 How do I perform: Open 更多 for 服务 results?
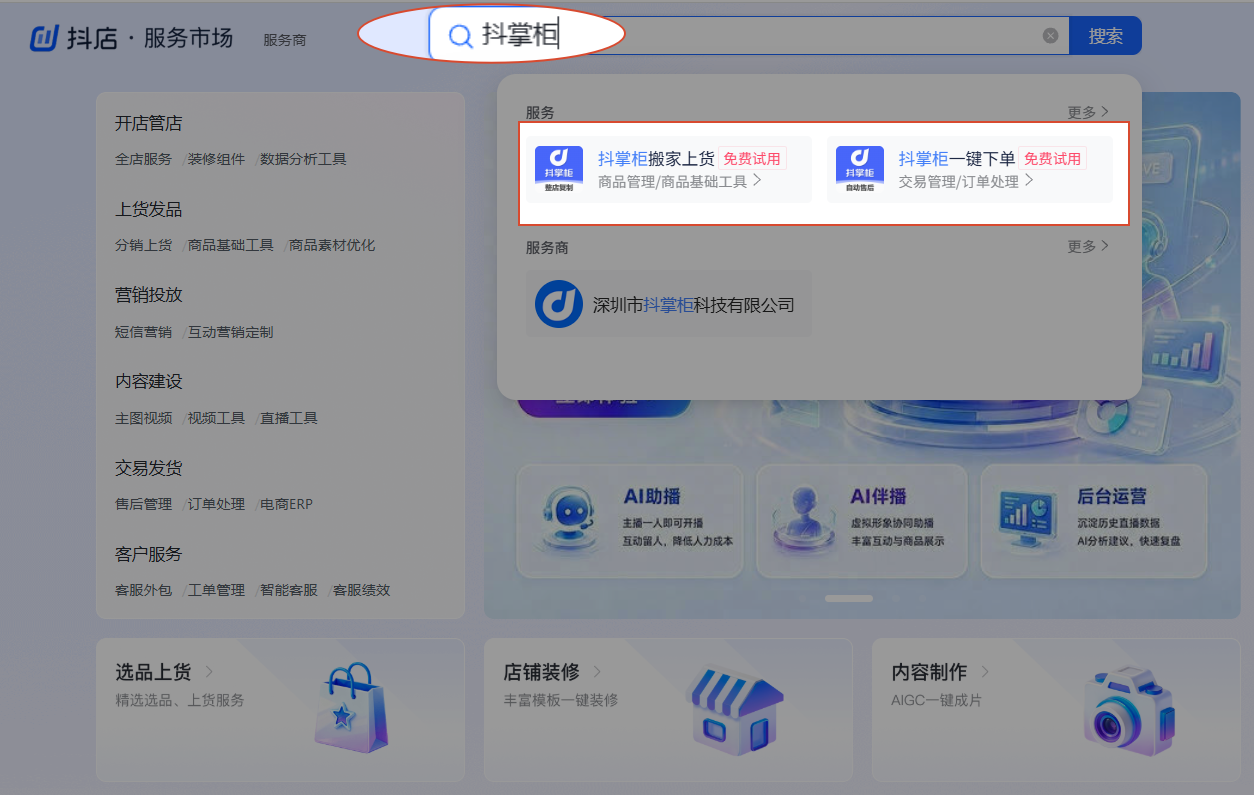point(1088,112)
